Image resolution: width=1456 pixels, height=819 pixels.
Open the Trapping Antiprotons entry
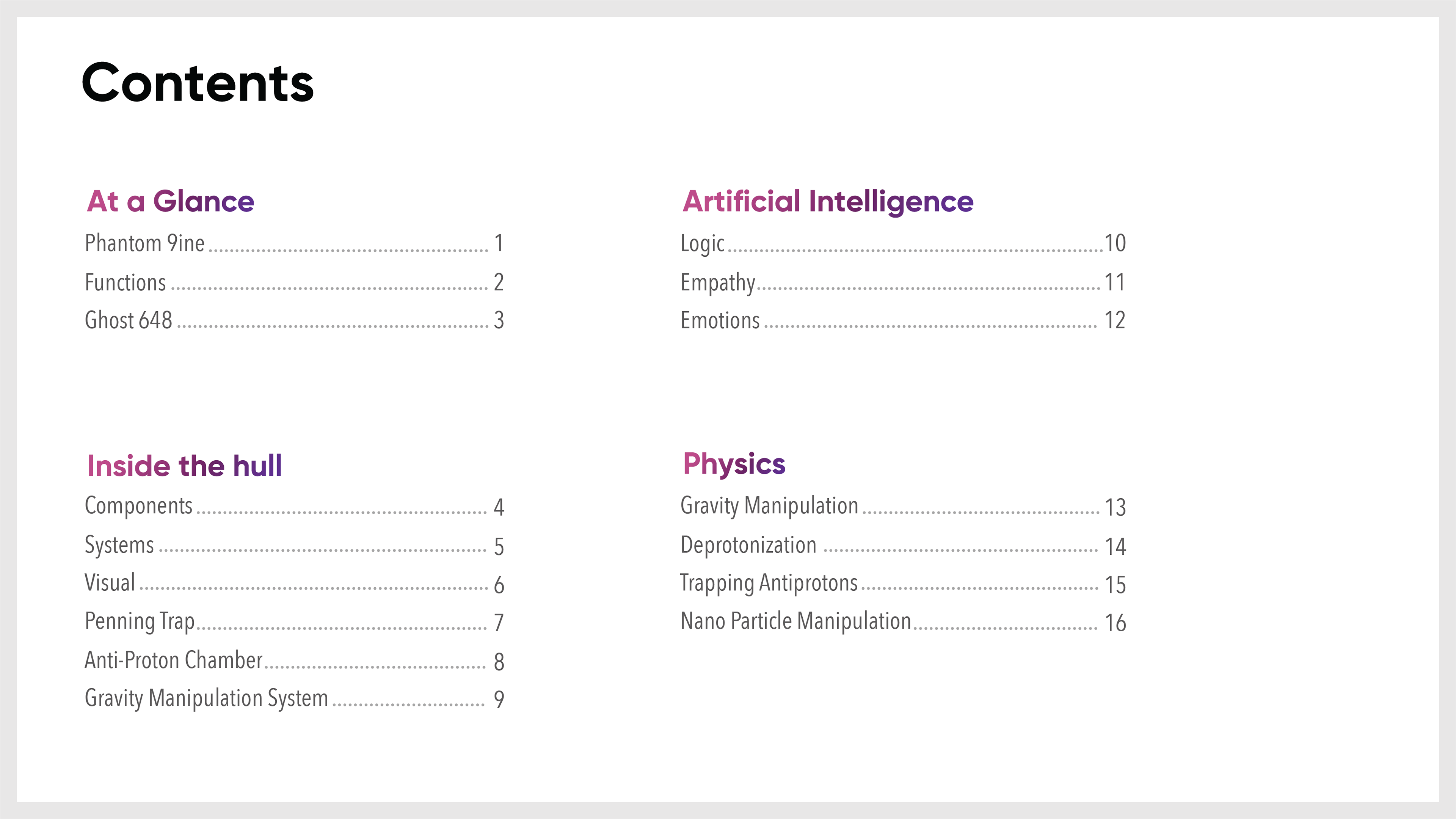tap(903, 584)
